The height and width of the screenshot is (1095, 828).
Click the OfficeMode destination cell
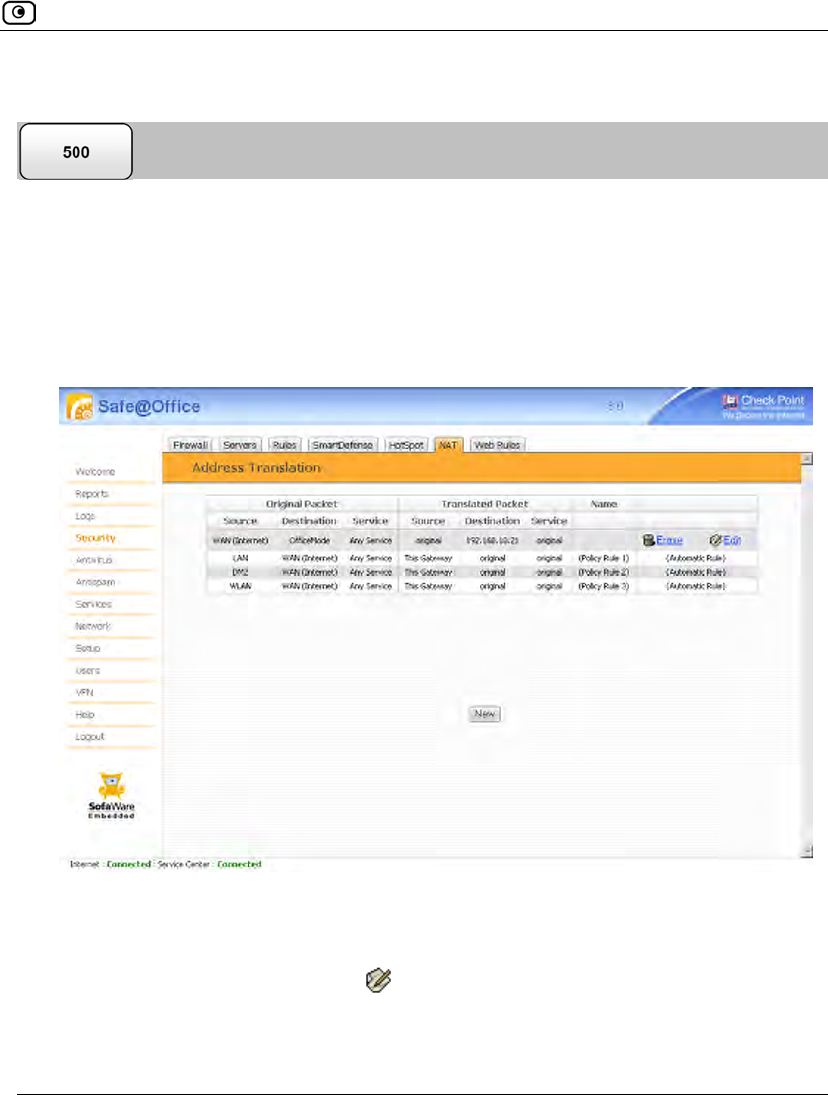coord(309,541)
